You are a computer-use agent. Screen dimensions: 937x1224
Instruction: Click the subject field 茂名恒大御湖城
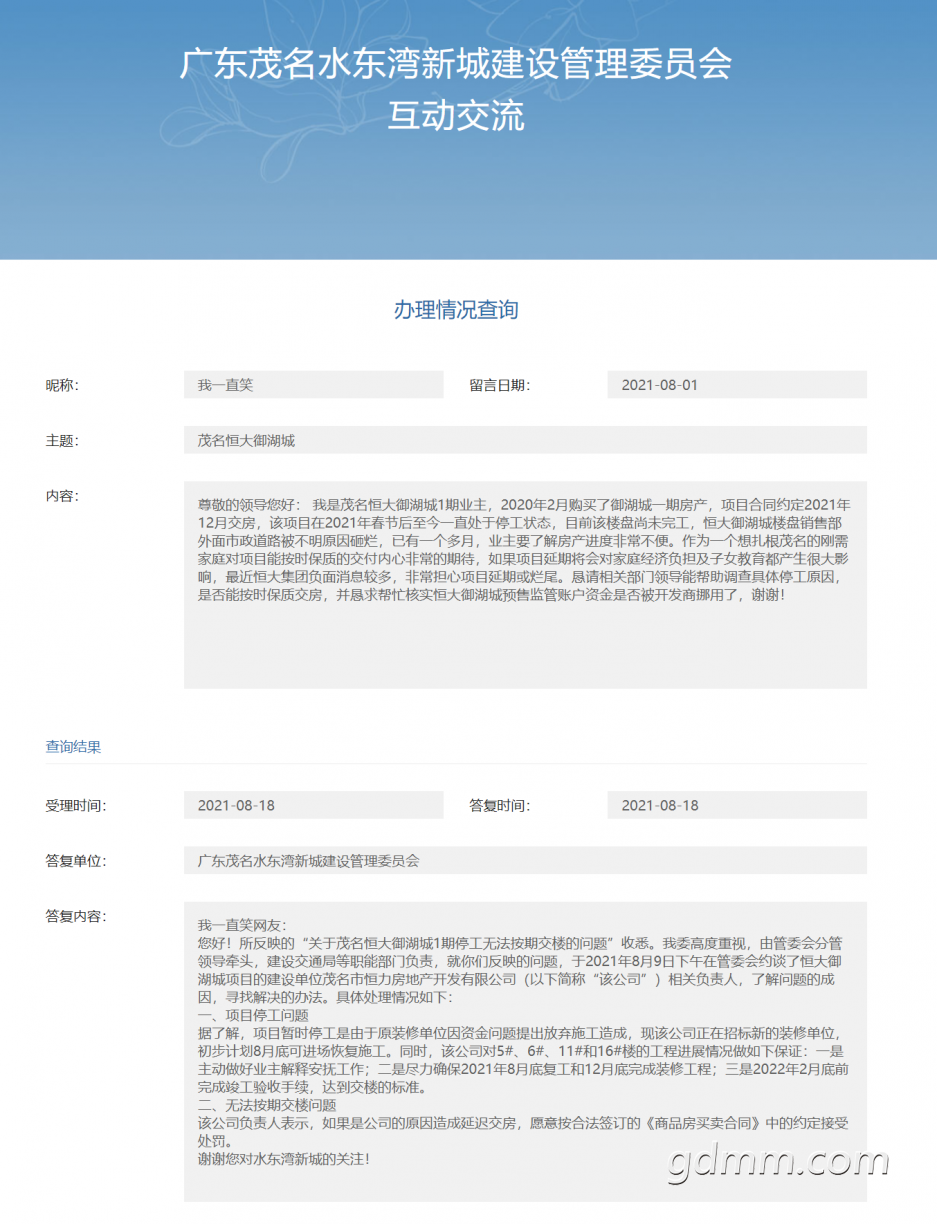[x=525, y=440]
